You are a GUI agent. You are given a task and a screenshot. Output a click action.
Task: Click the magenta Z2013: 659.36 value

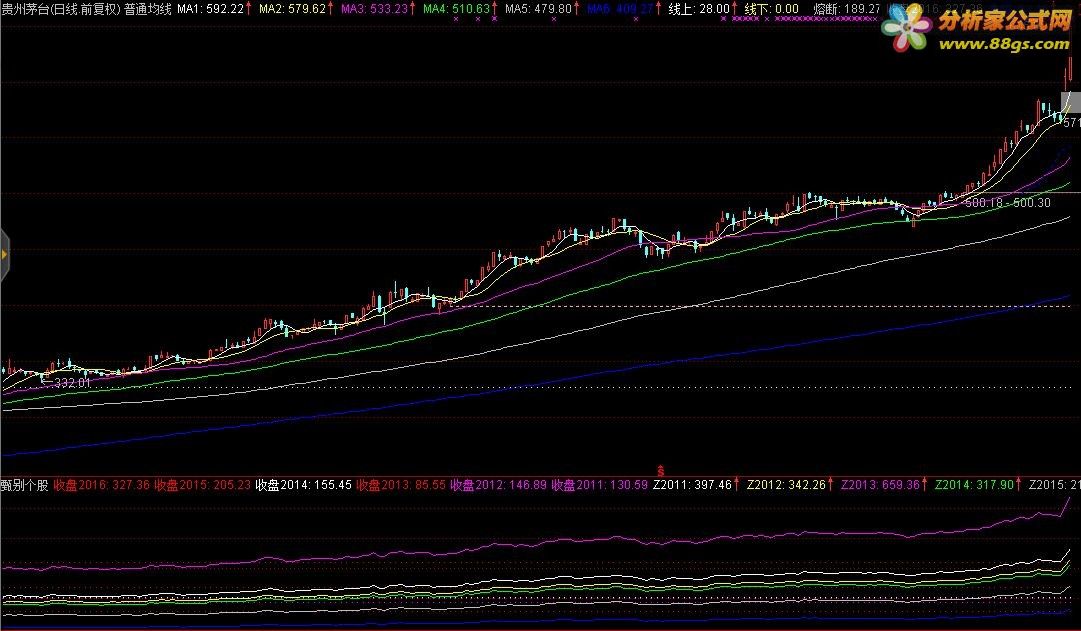[880, 485]
